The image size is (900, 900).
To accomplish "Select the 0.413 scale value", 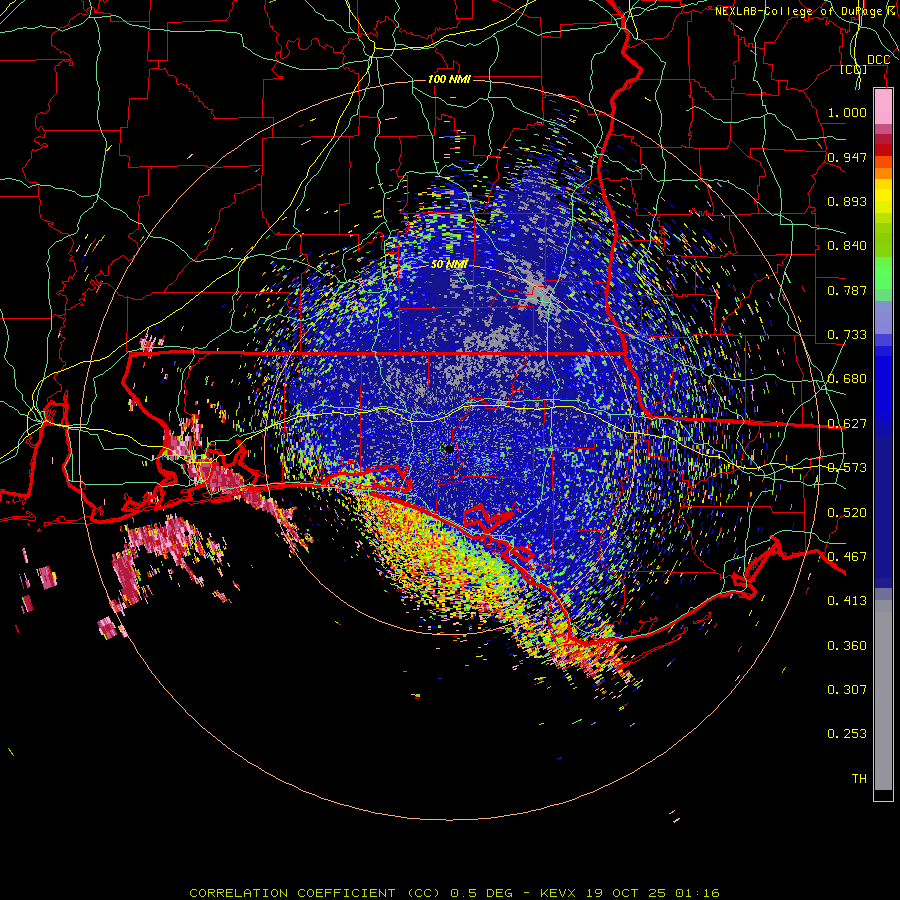I will pos(847,601).
